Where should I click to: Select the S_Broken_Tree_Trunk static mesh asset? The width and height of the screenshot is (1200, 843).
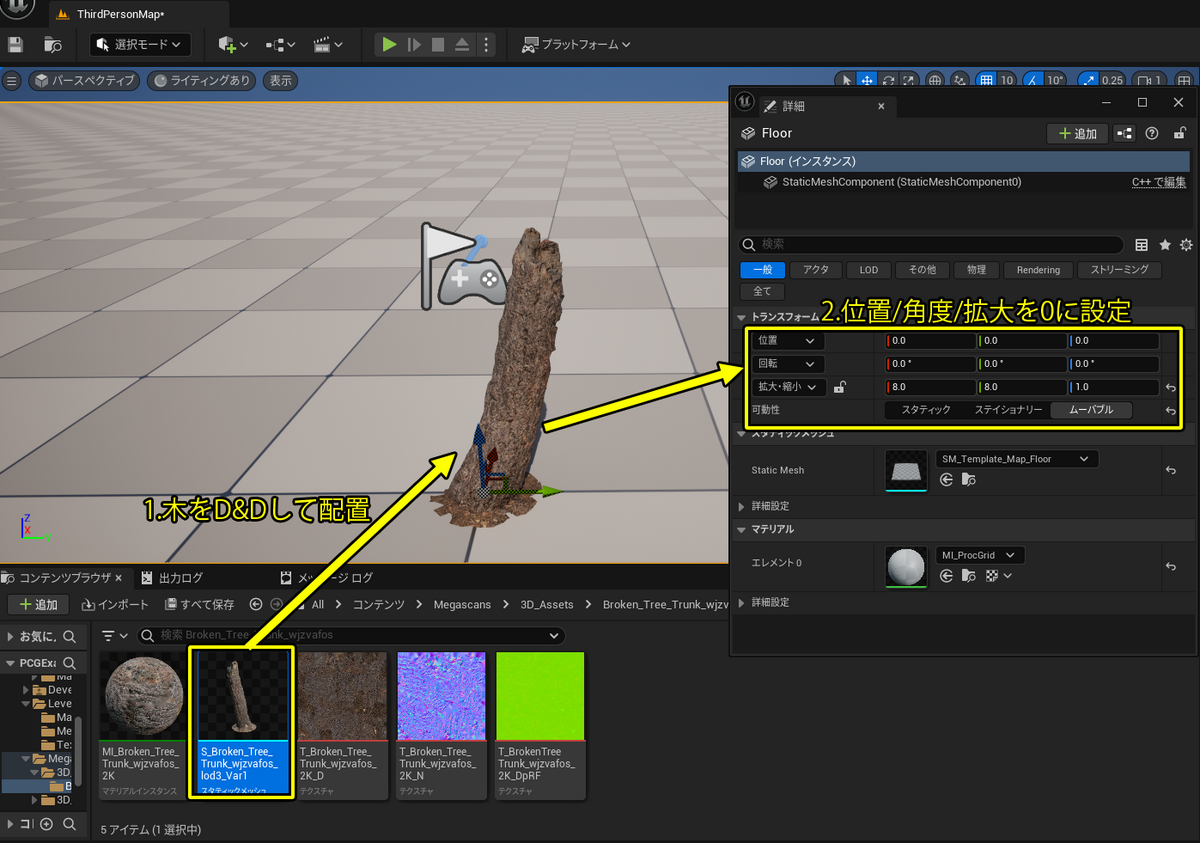pyautogui.click(x=244, y=723)
